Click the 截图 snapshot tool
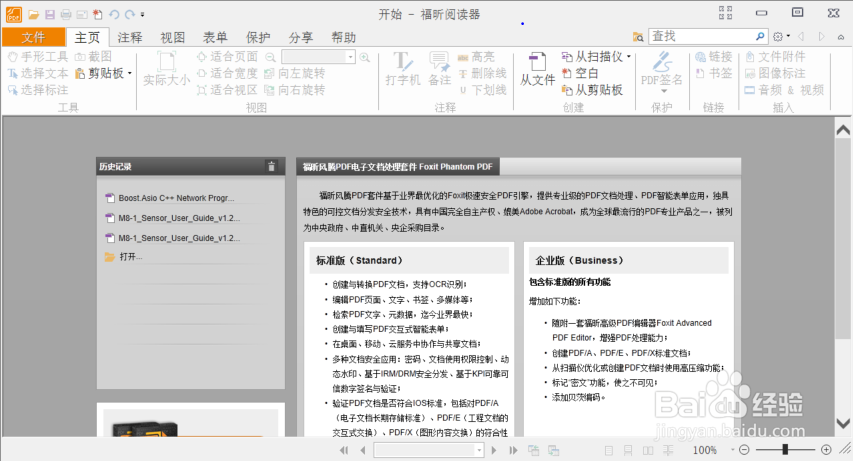The height and width of the screenshot is (461, 853). point(93,56)
